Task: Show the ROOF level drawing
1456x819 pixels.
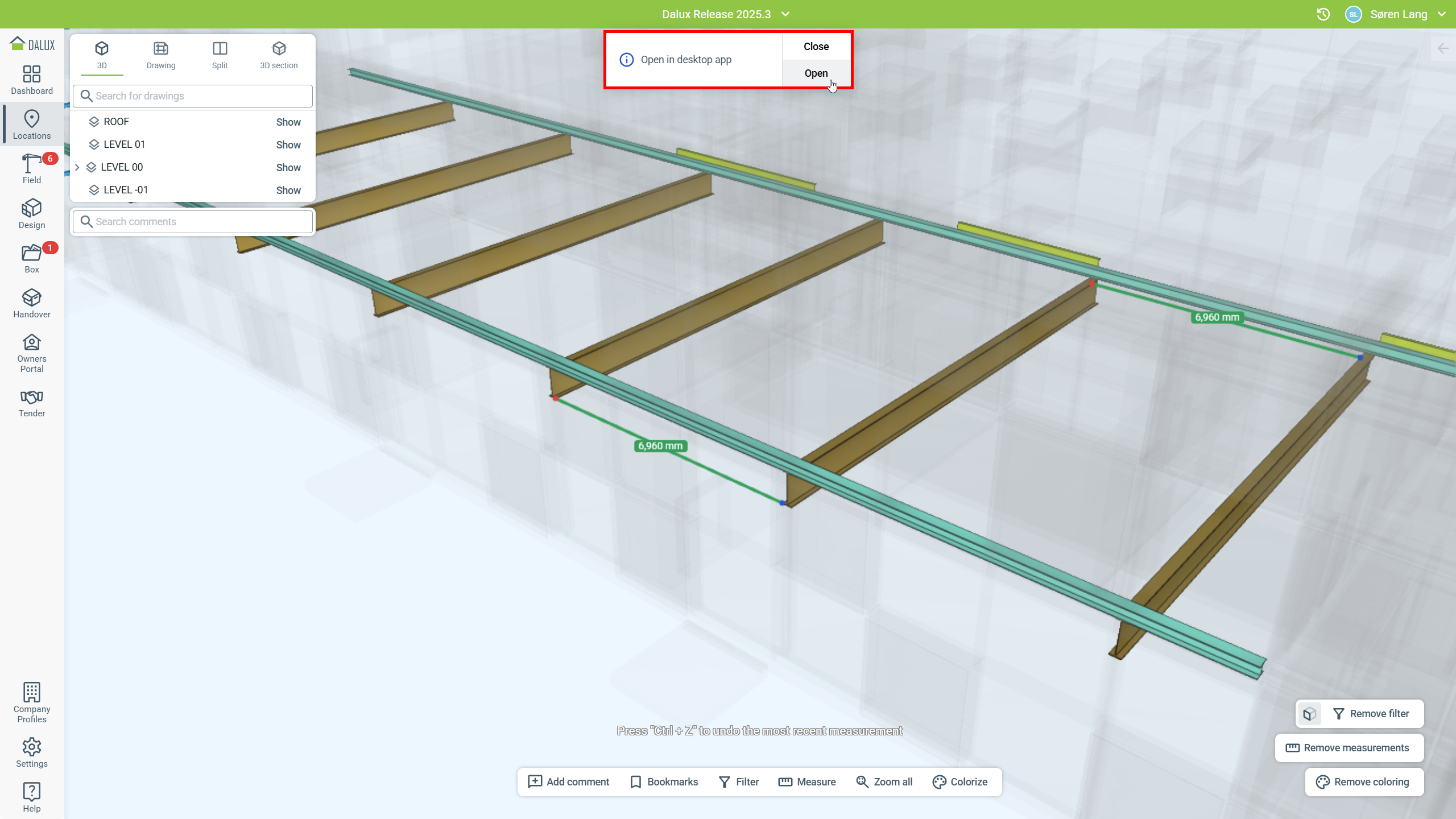Action: 288,122
